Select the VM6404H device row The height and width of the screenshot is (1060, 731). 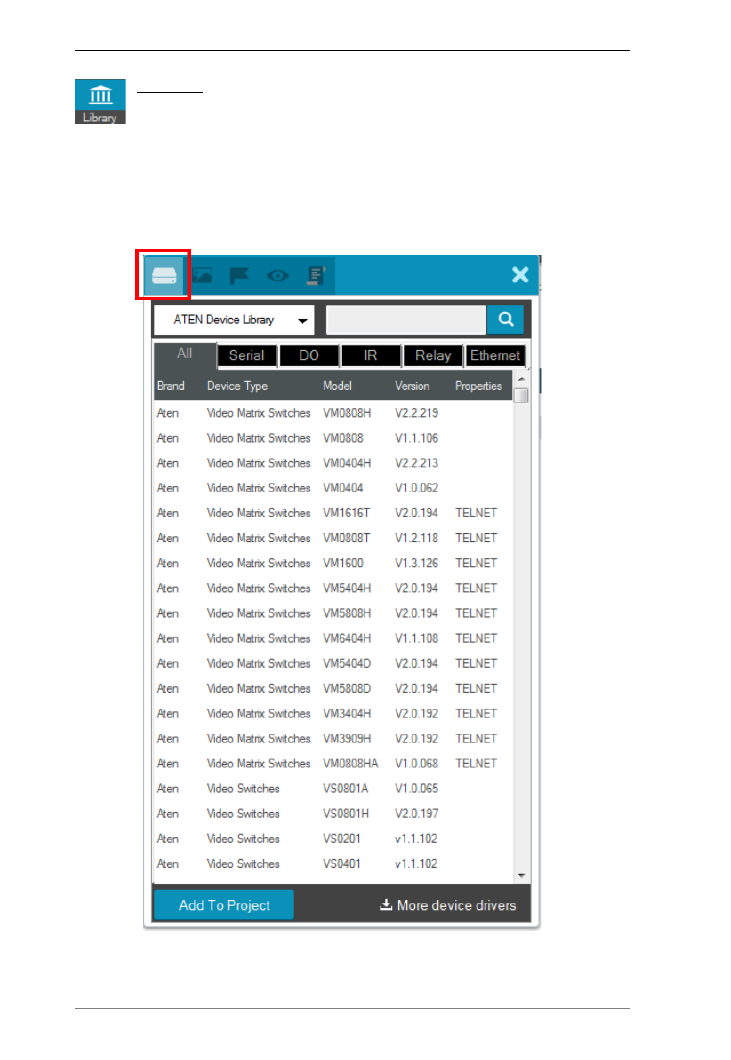tap(333, 638)
